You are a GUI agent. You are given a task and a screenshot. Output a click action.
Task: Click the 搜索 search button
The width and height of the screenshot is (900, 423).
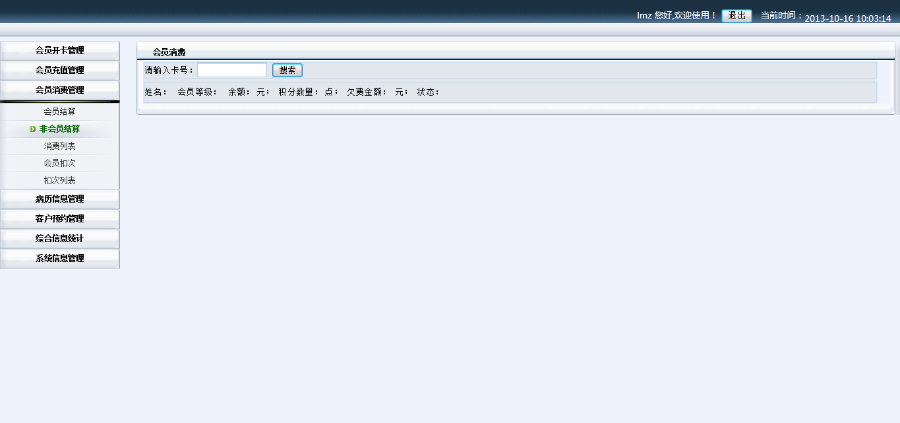coord(288,70)
